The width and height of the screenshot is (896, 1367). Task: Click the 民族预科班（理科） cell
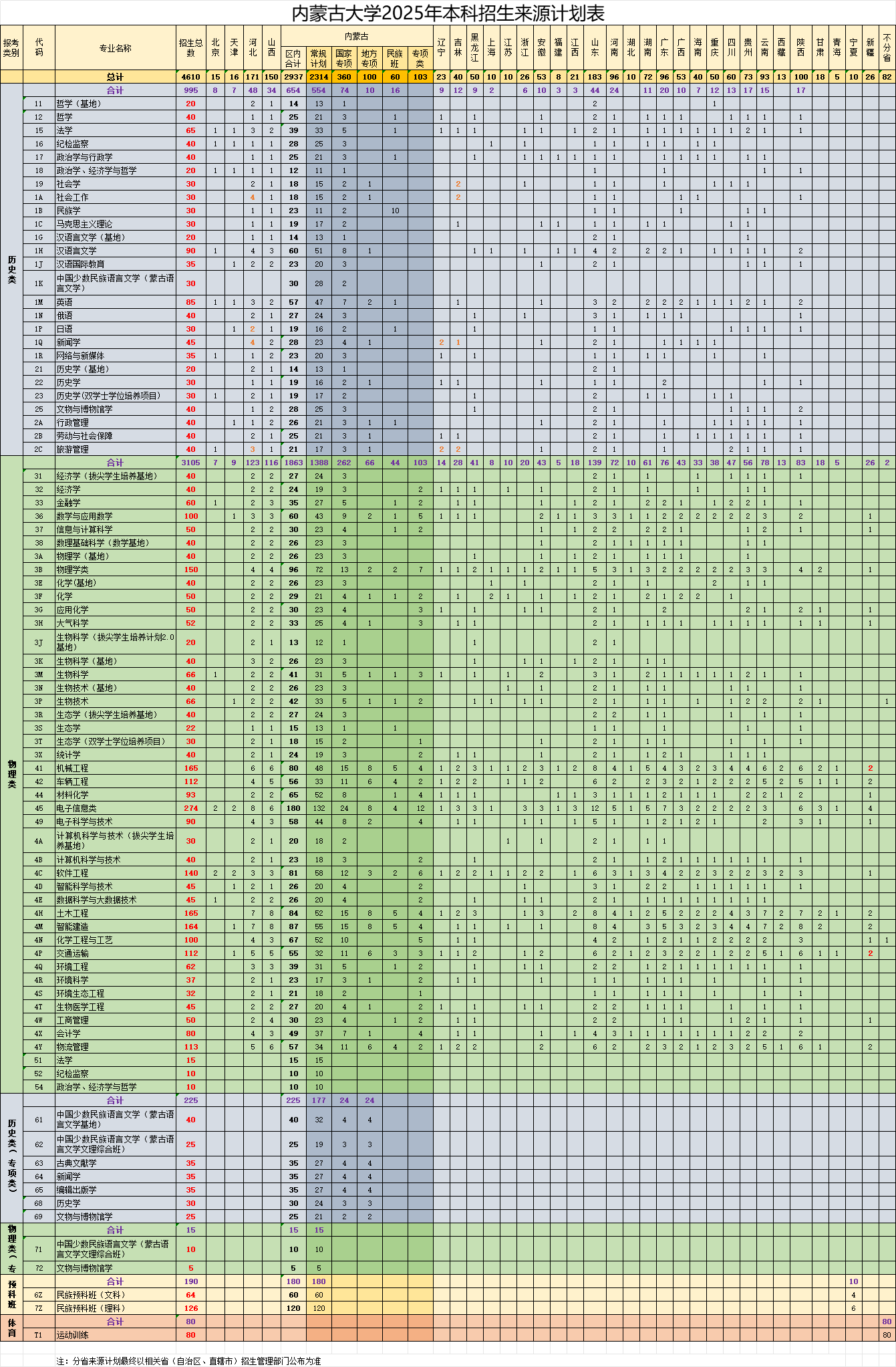(x=116, y=1308)
